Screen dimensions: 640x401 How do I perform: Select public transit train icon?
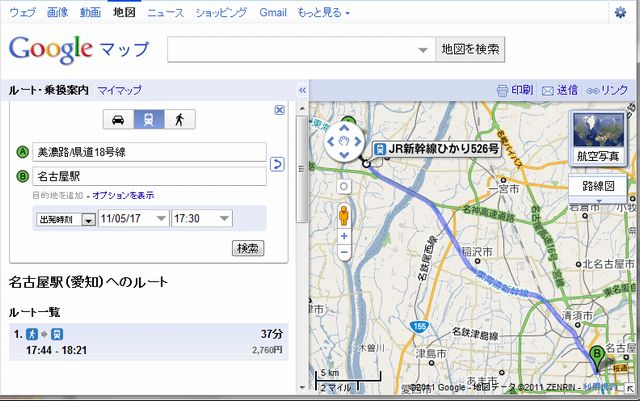click(x=149, y=120)
